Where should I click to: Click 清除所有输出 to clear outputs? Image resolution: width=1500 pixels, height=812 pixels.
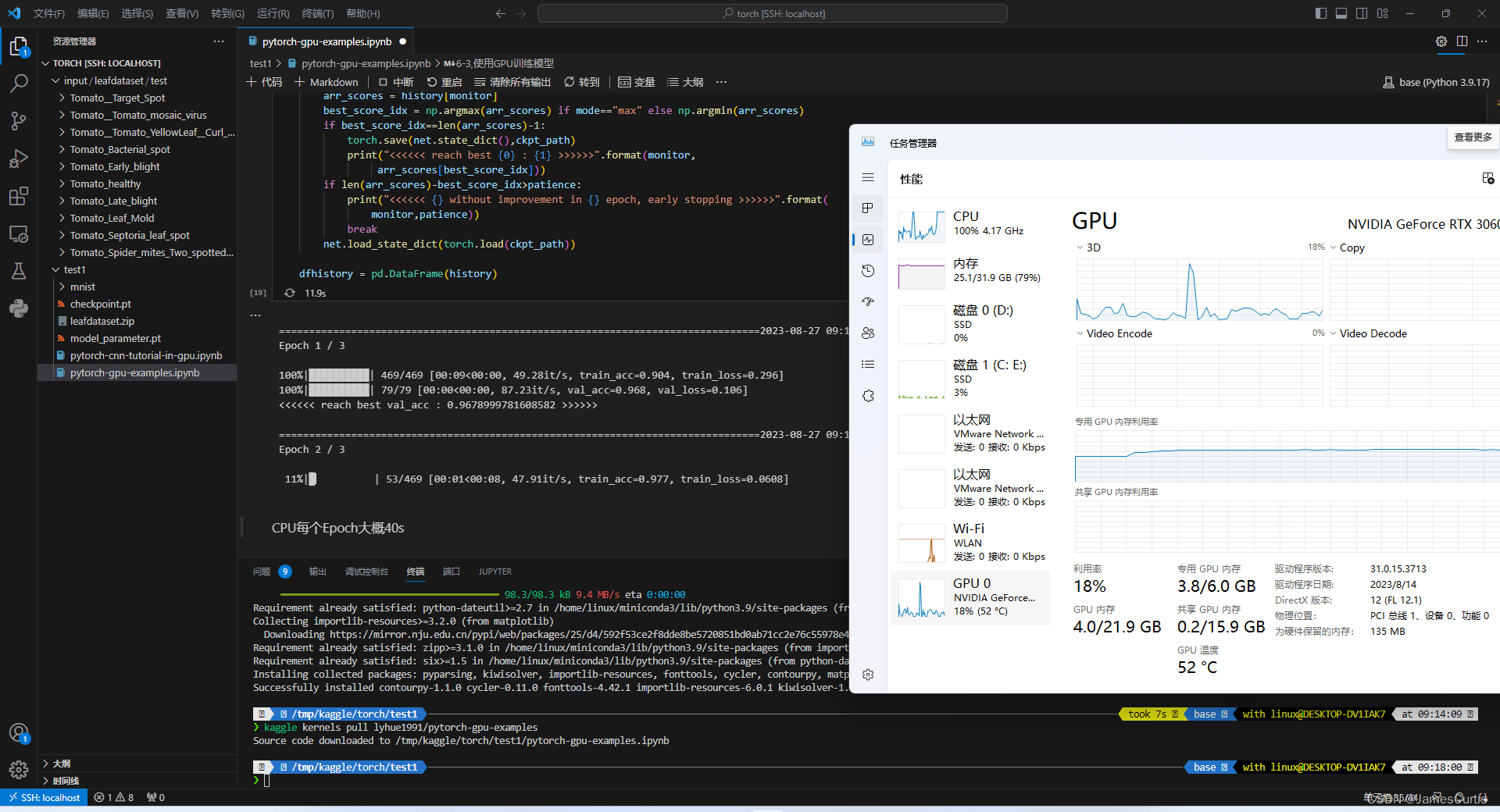pos(512,82)
